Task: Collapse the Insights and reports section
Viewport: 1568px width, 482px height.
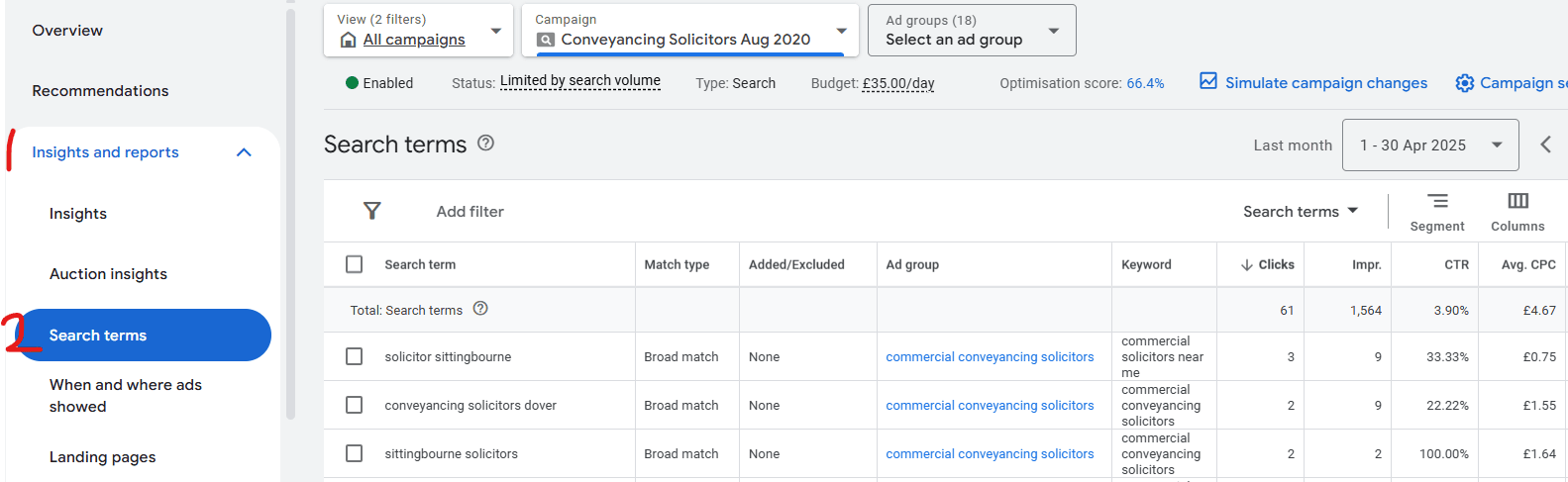Action: coord(245,152)
